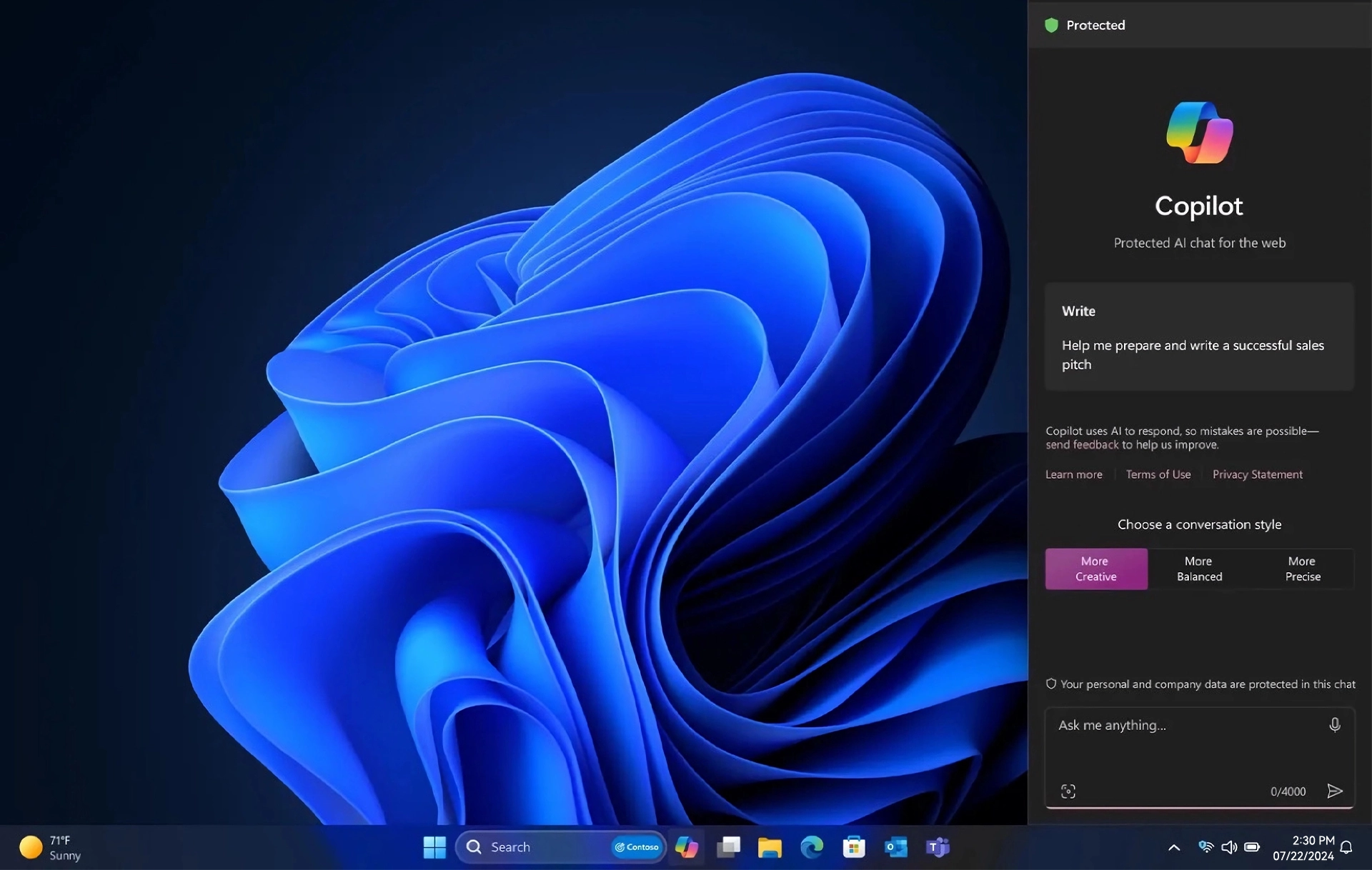The height and width of the screenshot is (870, 1372).
Task: Select the More Creative conversation style
Action: pos(1095,569)
